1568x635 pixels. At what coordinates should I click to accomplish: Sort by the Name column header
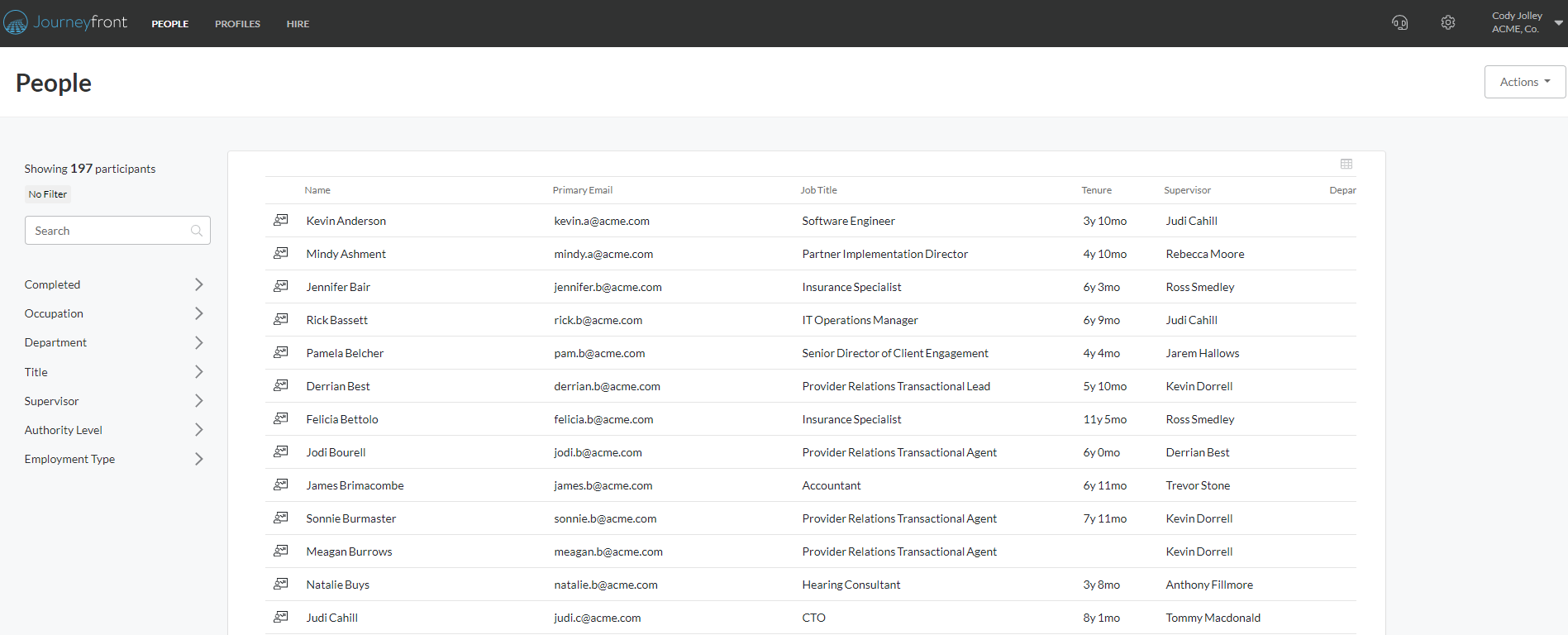tap(317, 190)
